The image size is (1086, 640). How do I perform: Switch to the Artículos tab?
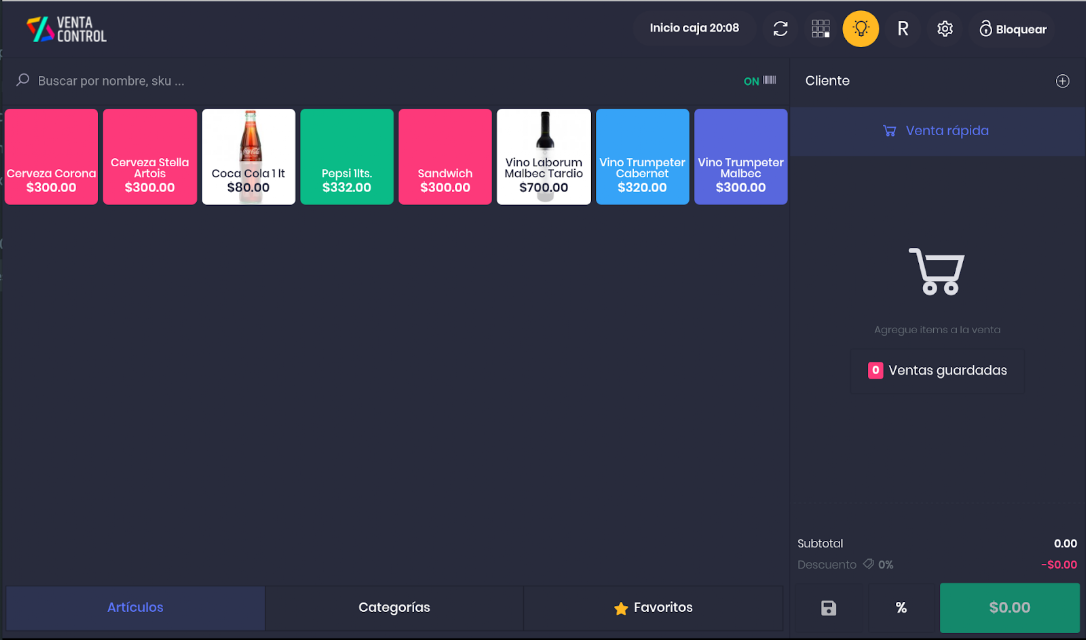click(x=136, y=607)
